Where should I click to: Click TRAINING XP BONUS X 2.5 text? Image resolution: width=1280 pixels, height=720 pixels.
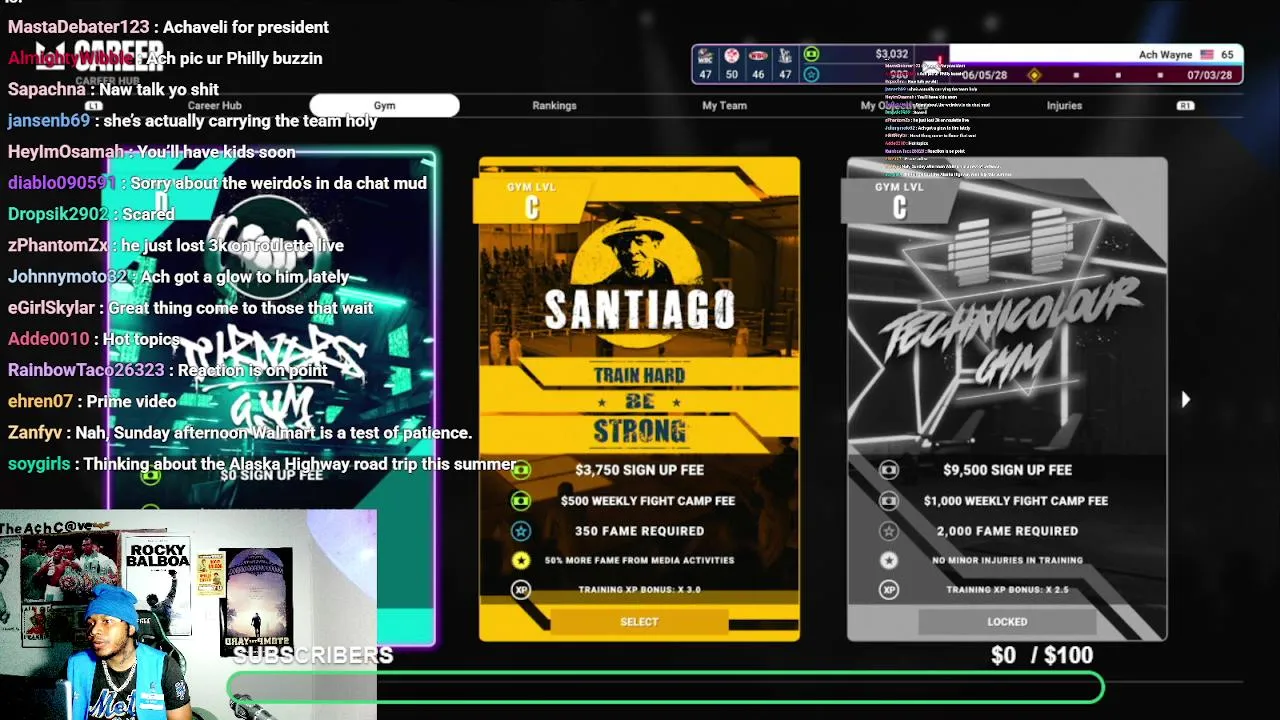tap(1007, 590)
